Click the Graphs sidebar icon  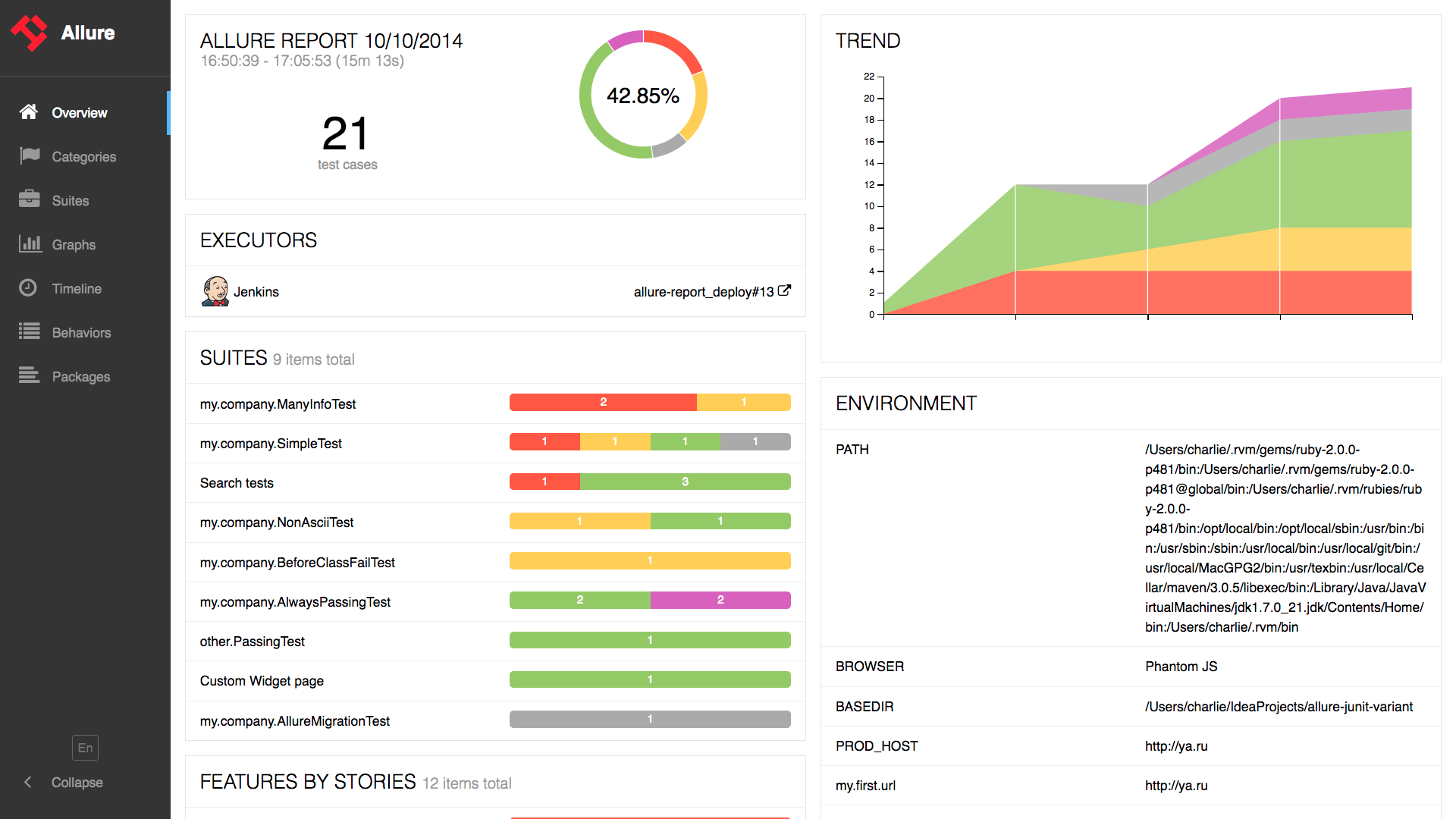point(29,245)
